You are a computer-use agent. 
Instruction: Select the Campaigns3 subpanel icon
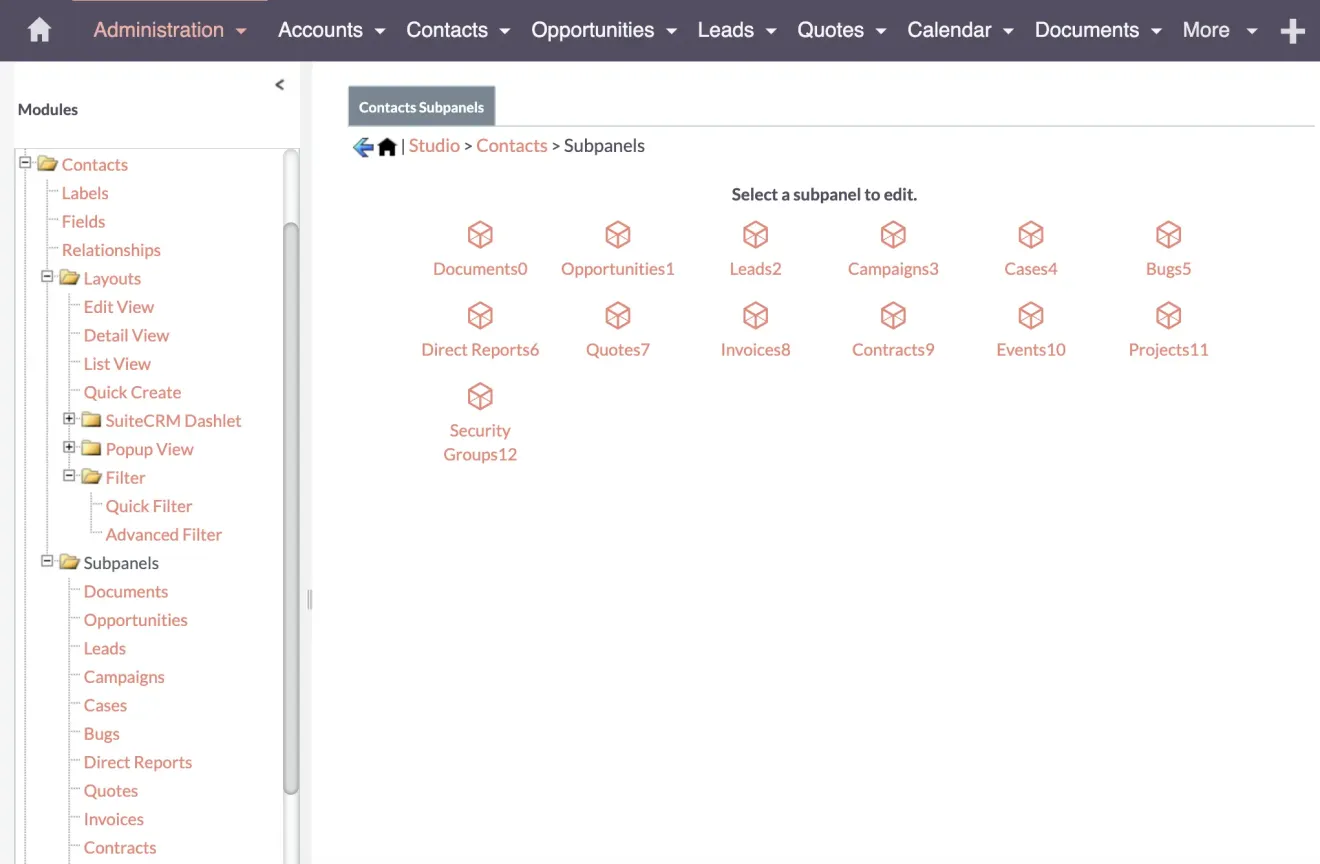pos(893,245)
